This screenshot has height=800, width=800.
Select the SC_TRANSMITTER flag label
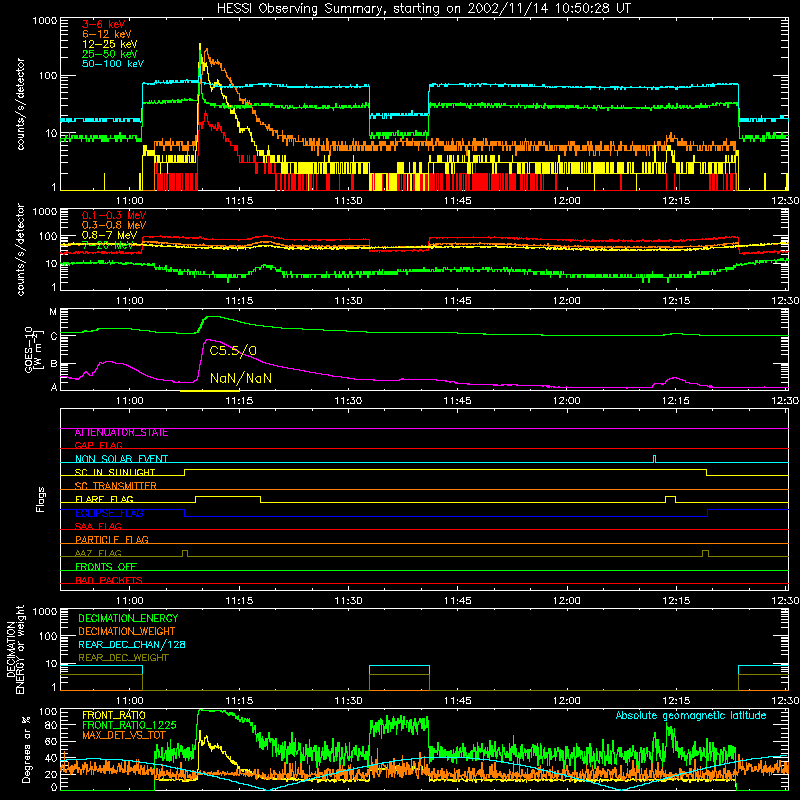(x=115, y=486)
